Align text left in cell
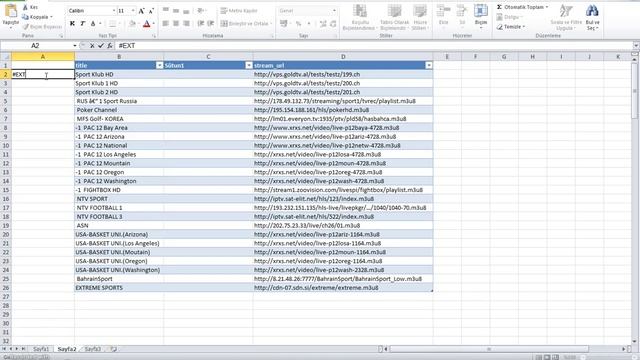 (165, 24)
